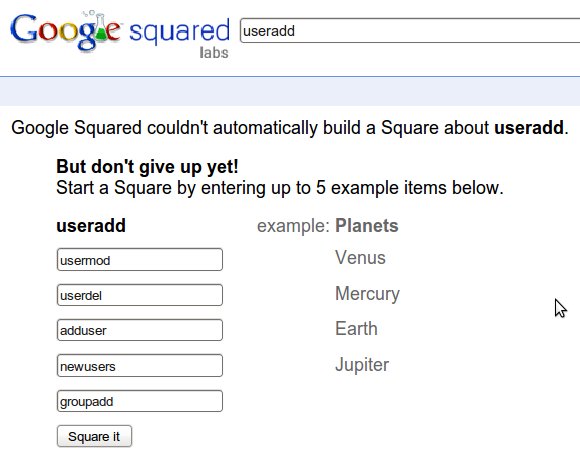Click the bold useradd in the error message
Viewport: 580px width, 452px height.
pos(529,128)
